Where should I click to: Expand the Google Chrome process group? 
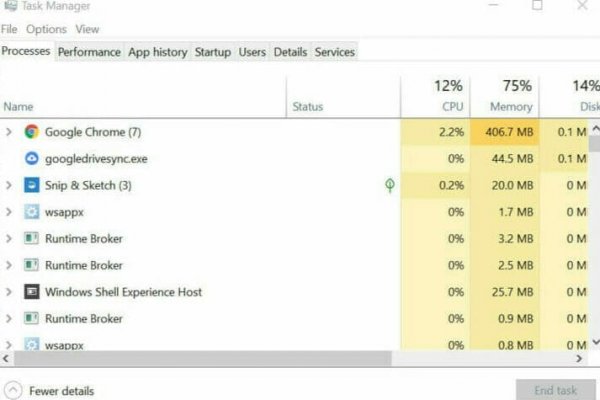coord(9,132)
